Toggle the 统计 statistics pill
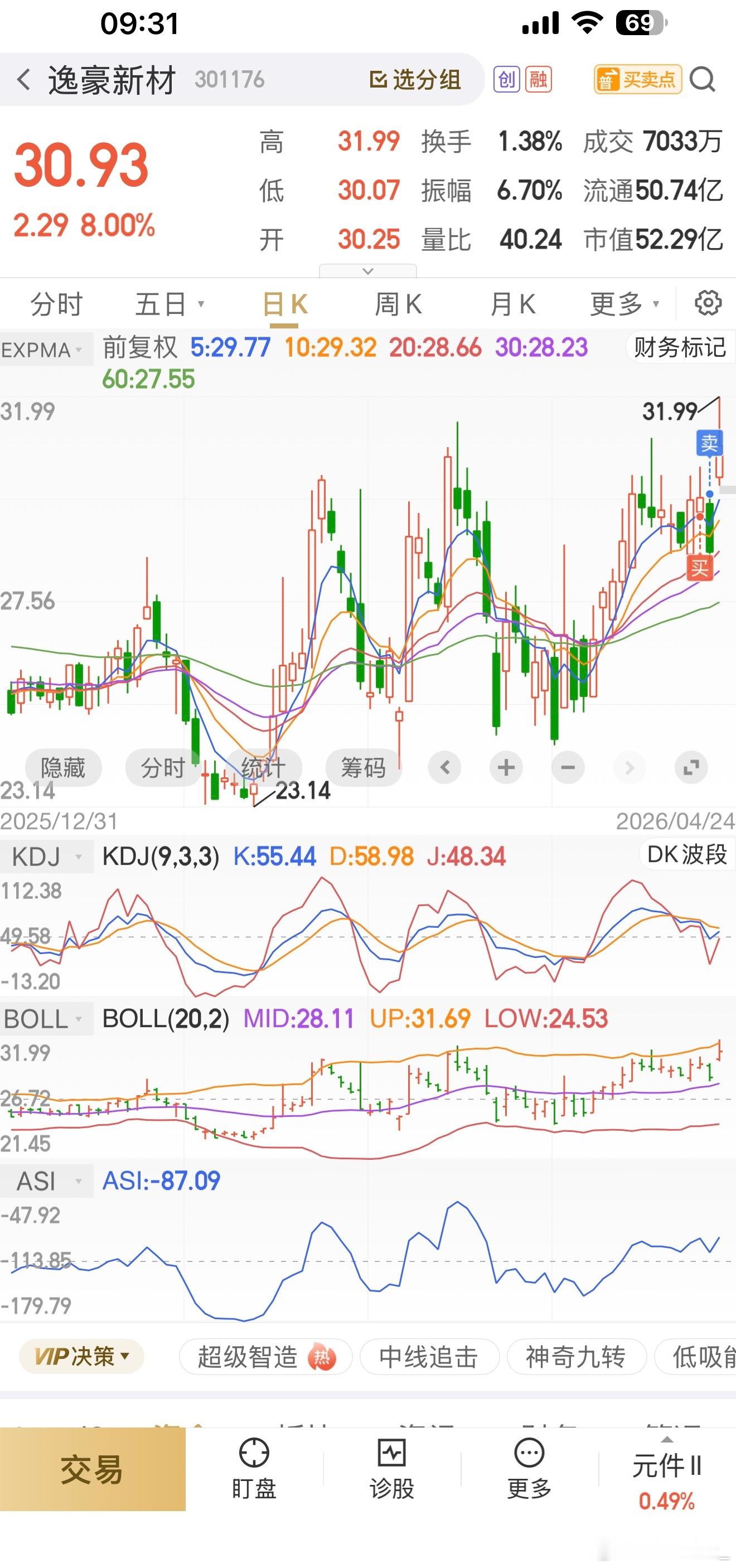736x1568 pixels. (263, 768)
